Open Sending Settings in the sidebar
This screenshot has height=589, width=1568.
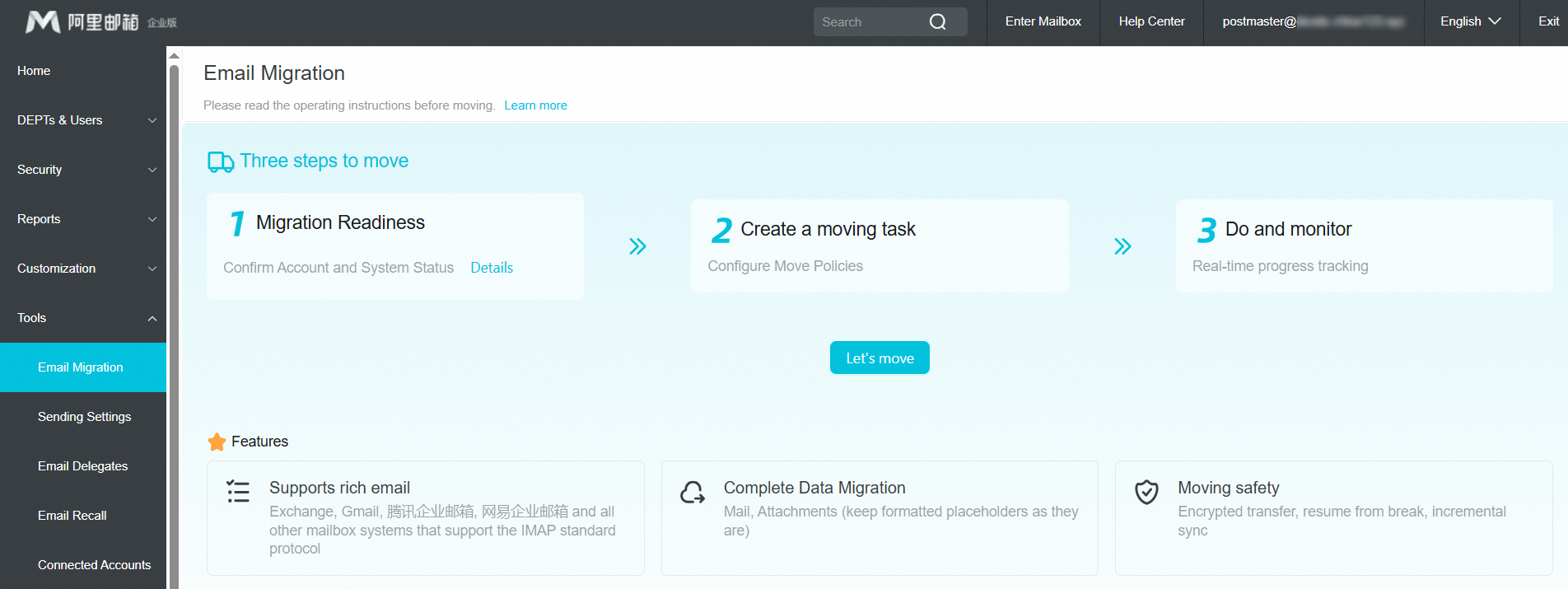click(x=85, y=417)
